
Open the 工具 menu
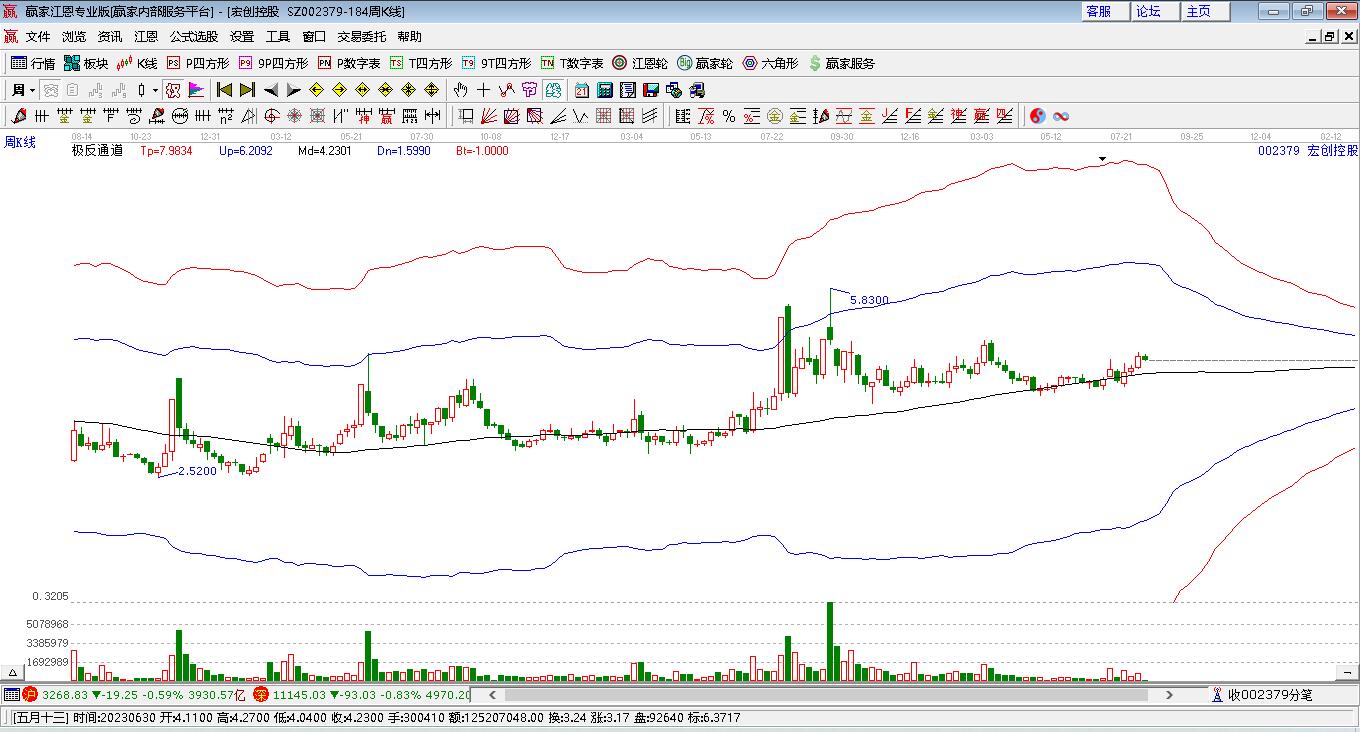coord(278,37)
